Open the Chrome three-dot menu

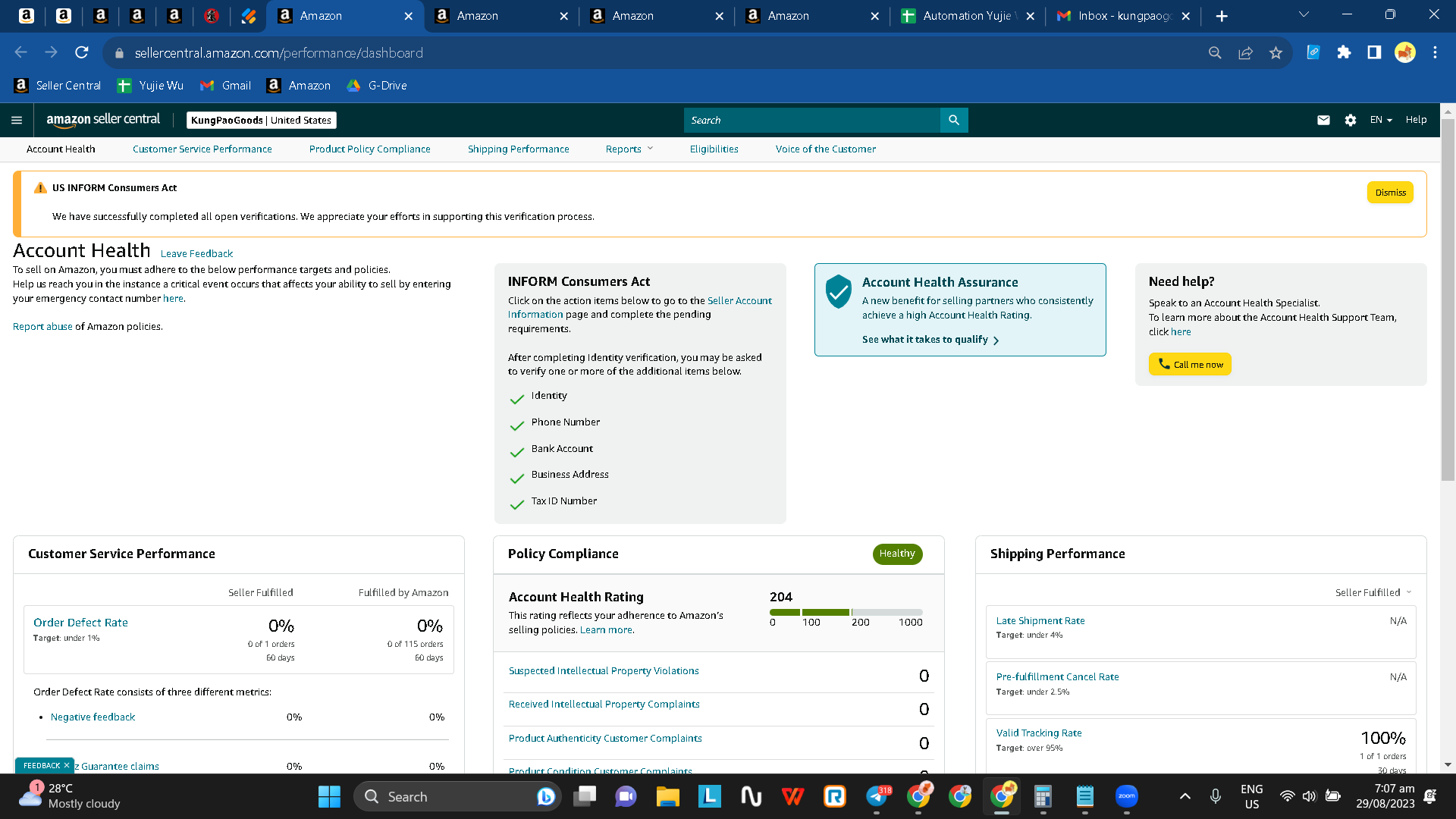1435,52
